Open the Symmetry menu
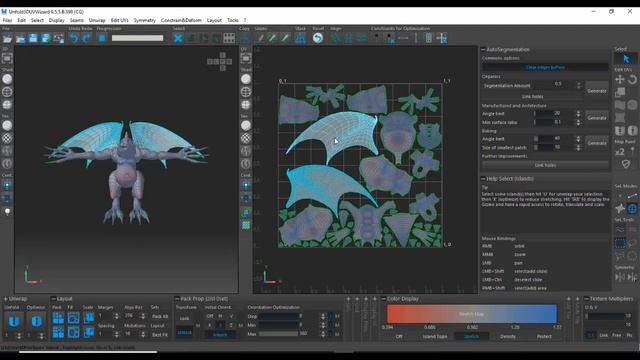640x360 pixels. pos(144,20)
